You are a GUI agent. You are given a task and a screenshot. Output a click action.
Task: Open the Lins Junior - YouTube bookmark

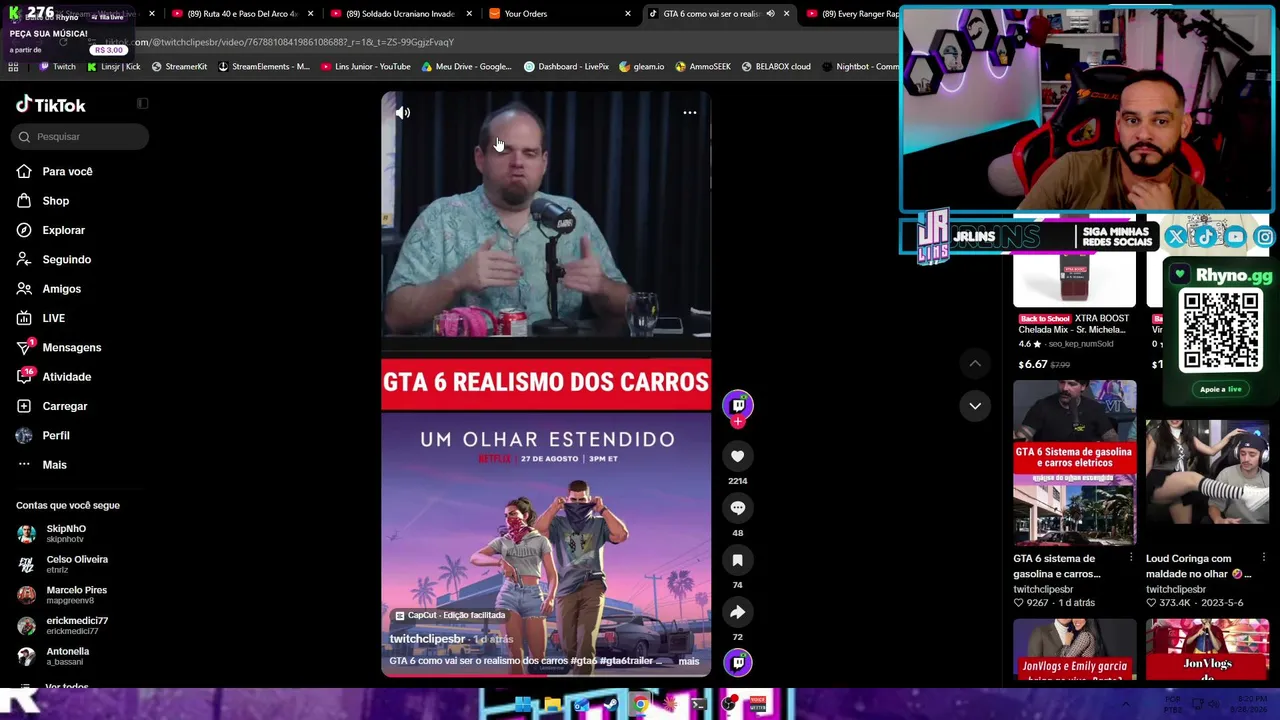[365, 67]
